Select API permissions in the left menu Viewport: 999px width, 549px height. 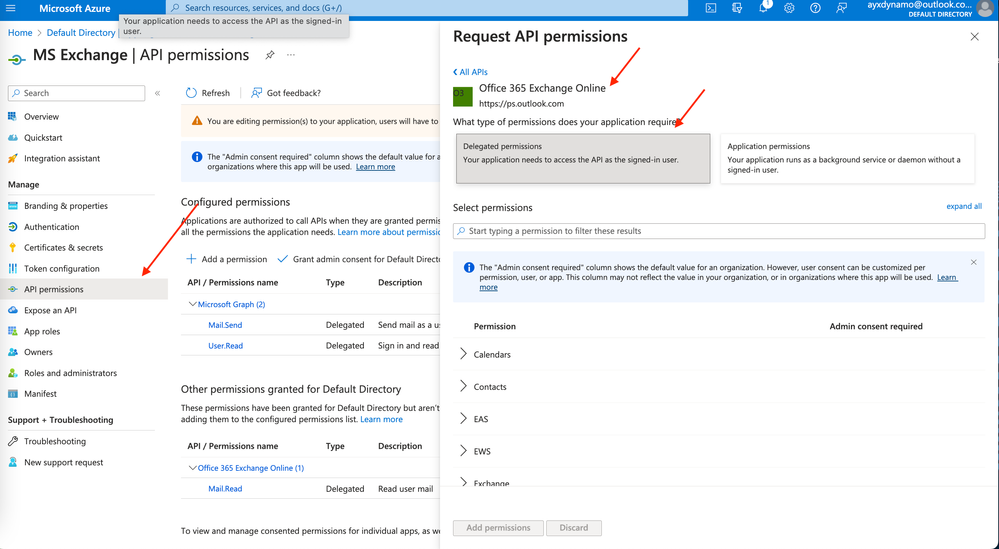[x=84, y=289]
